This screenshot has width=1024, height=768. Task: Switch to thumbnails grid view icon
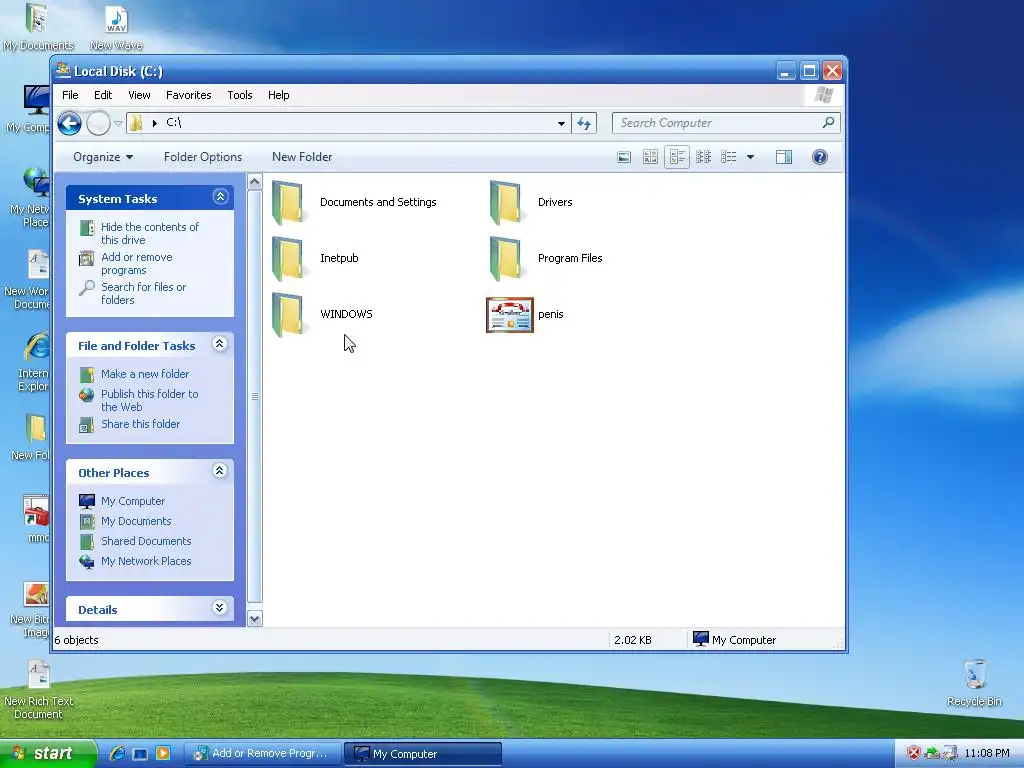pyautogui.click(x=650, y=157)
